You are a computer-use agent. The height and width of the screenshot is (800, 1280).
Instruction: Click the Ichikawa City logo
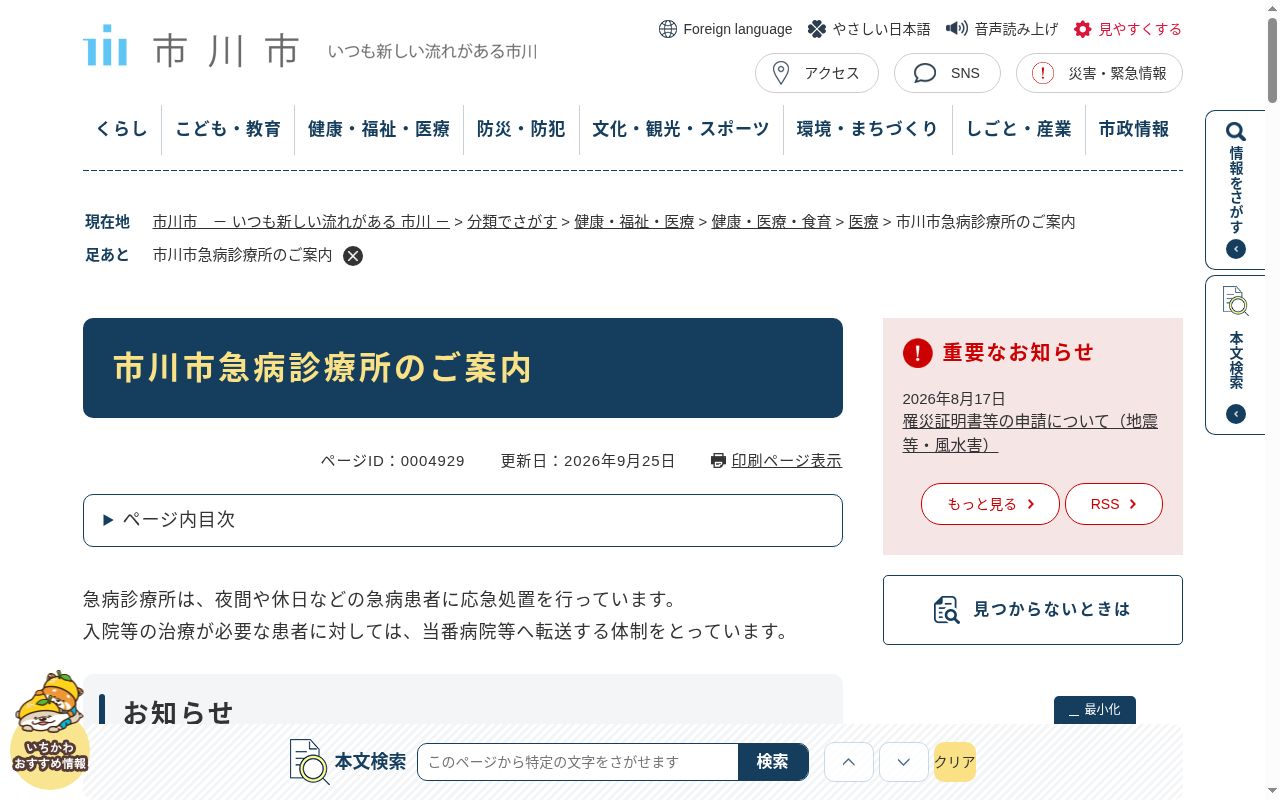(191, 47)
